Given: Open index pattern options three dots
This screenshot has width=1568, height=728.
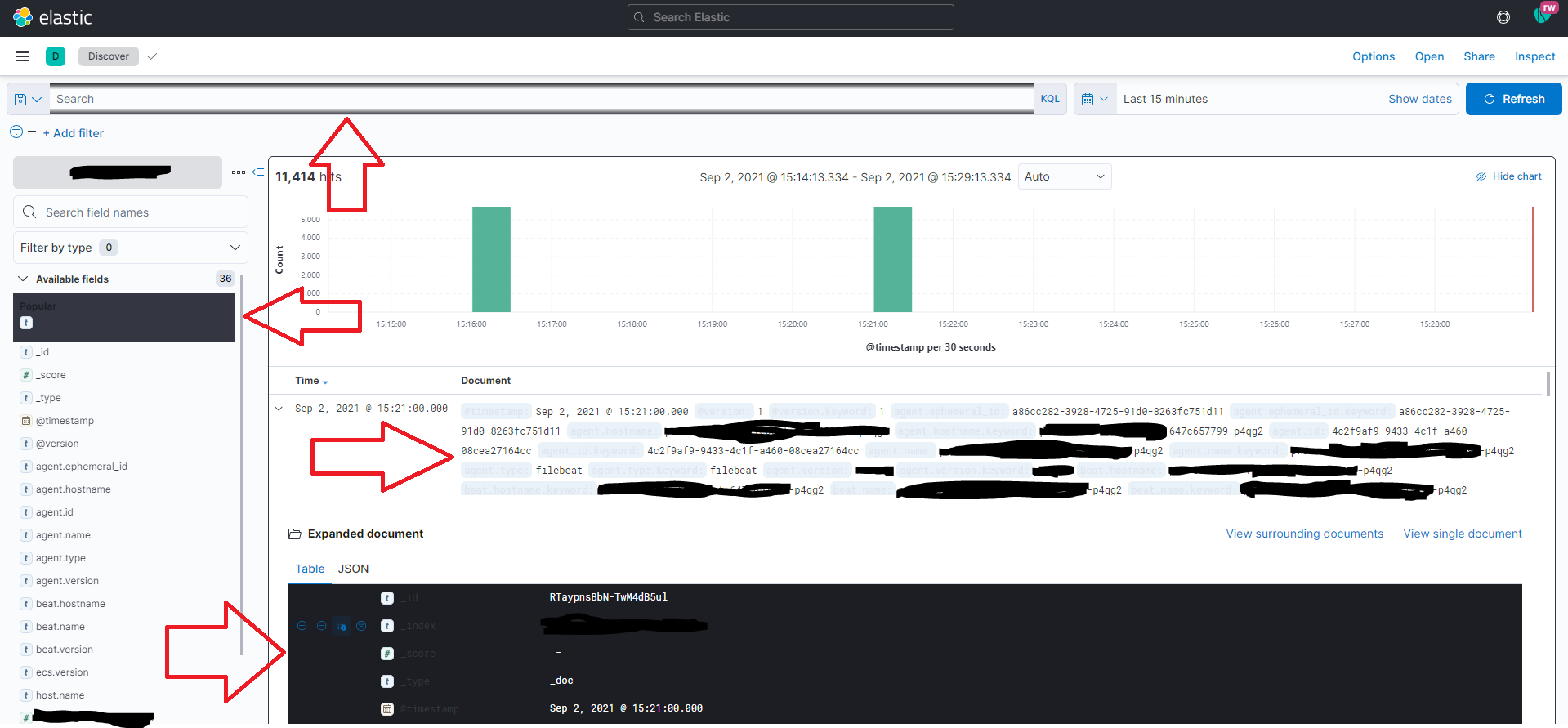Looking at the screenshot, I should [x=239, y=172].
